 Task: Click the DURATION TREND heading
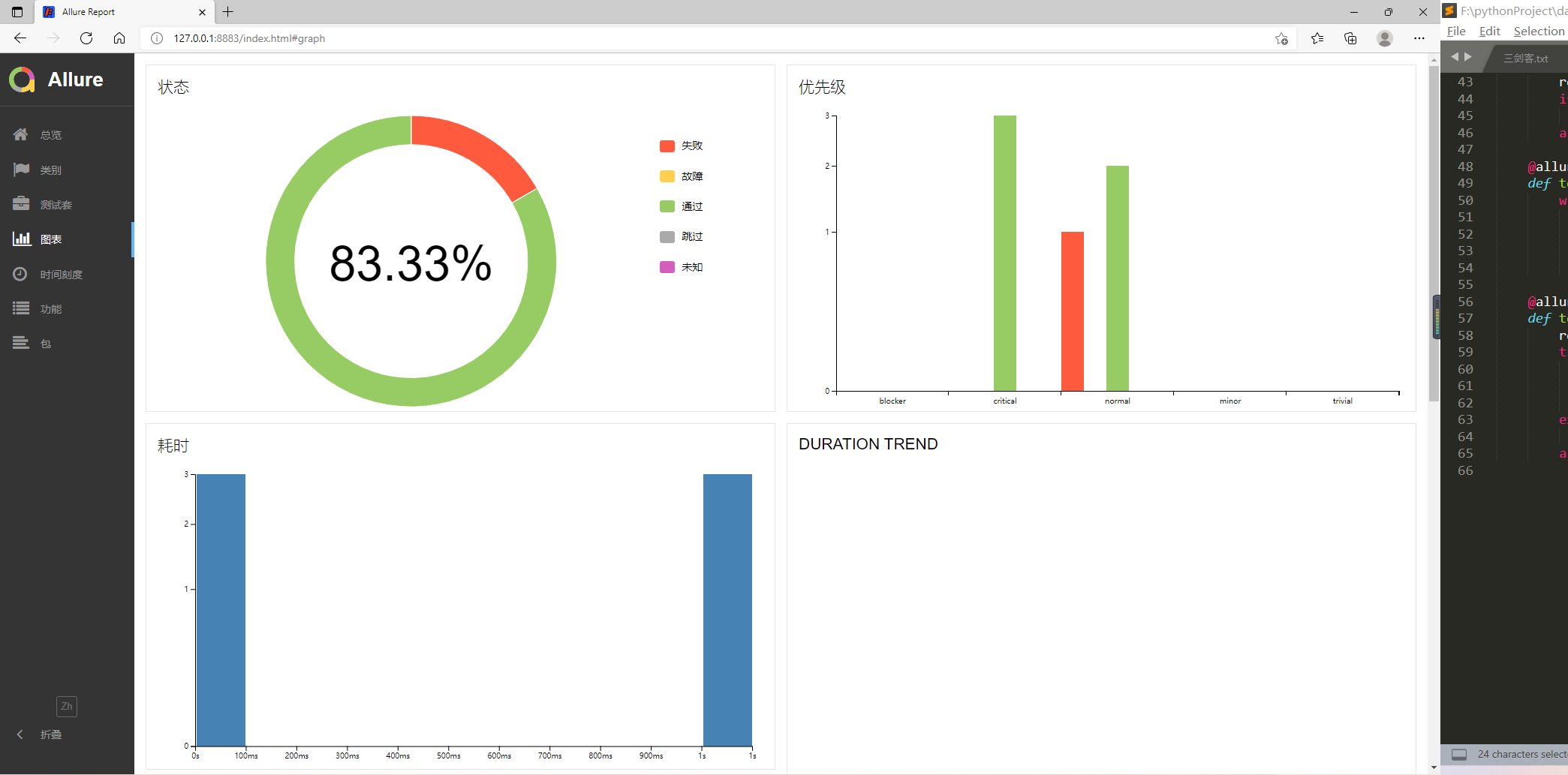point(868,444)
